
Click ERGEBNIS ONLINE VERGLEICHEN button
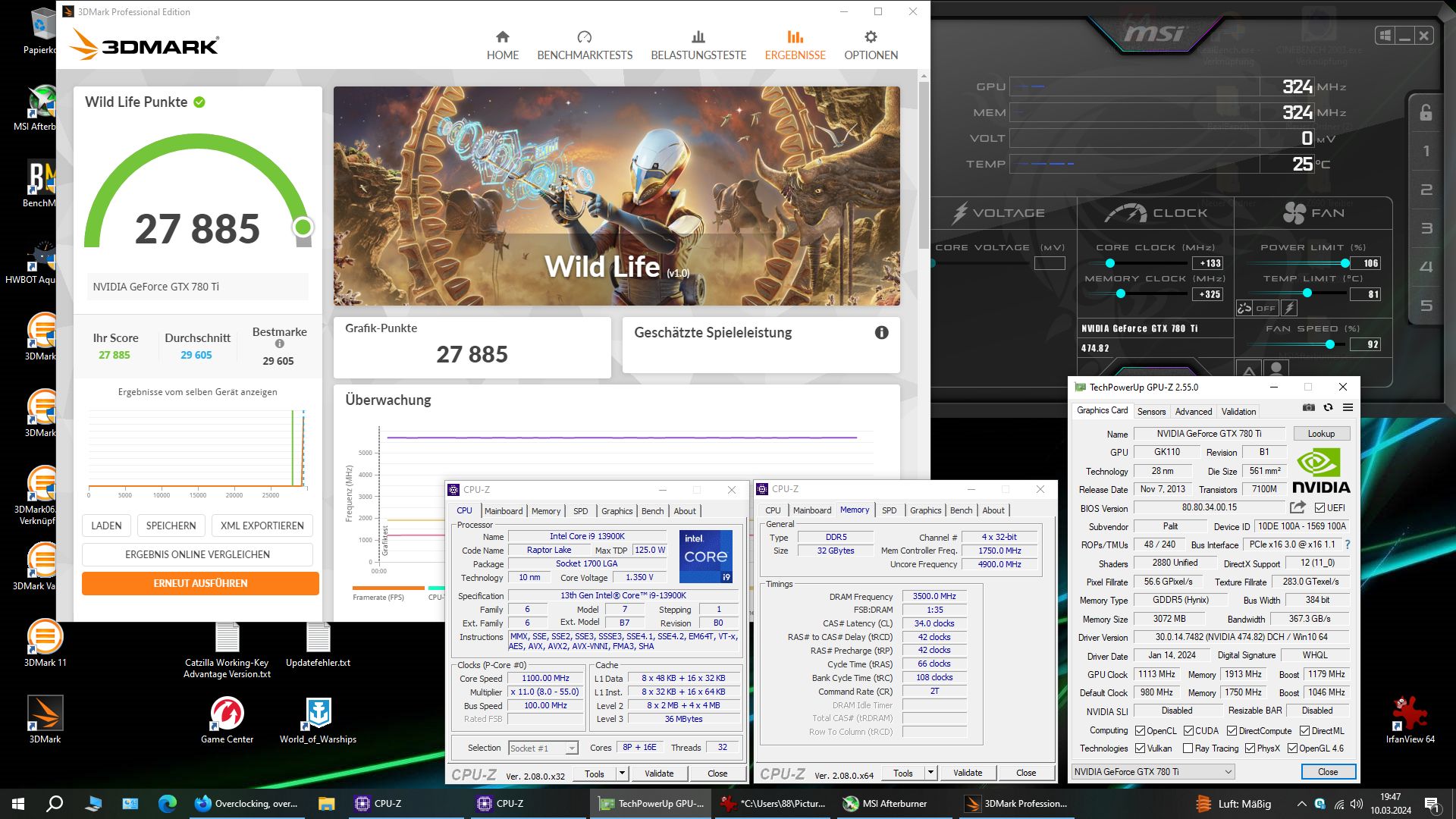[x=197, y=554]
